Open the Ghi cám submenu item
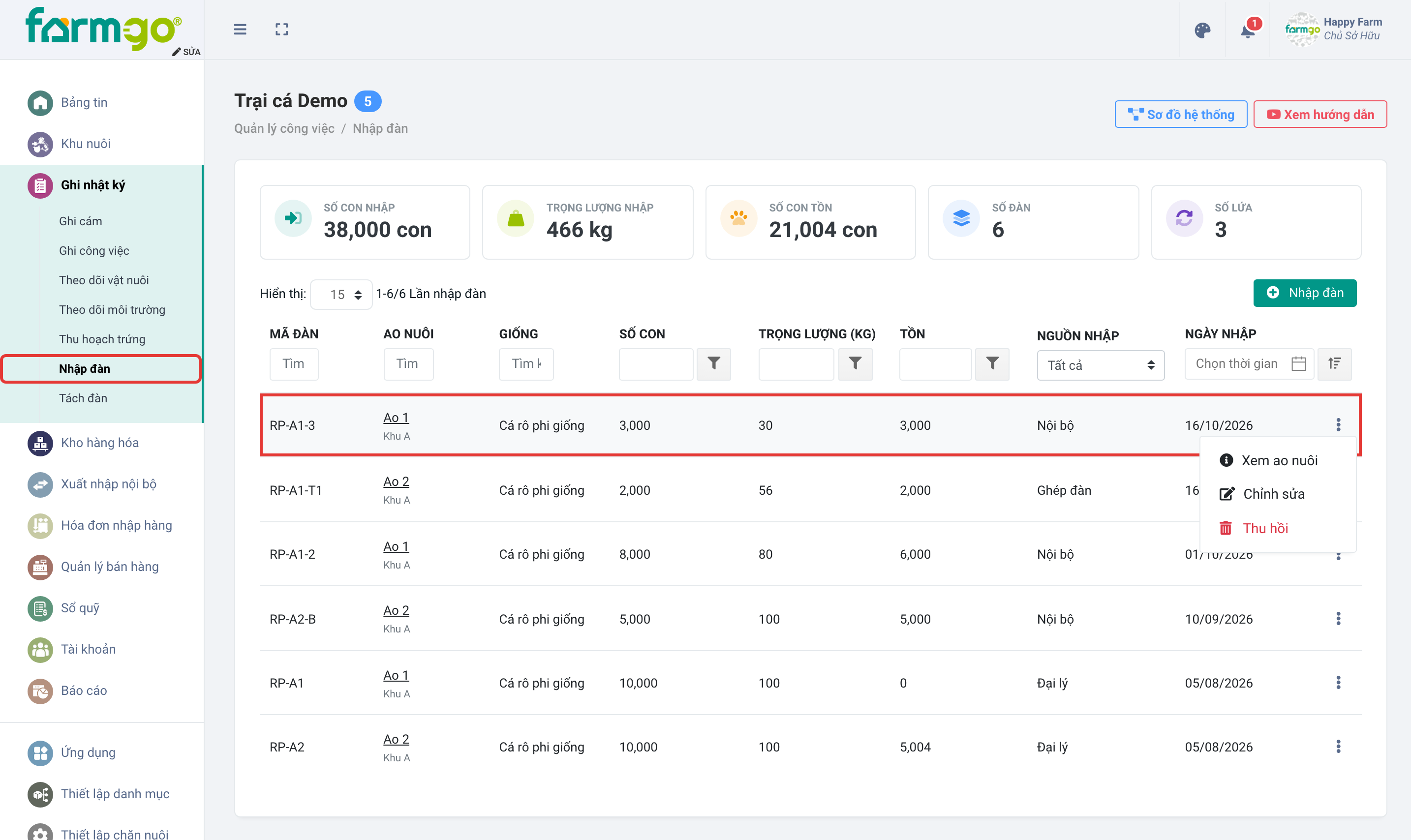1411x840 pixels. tap(80, 221)
